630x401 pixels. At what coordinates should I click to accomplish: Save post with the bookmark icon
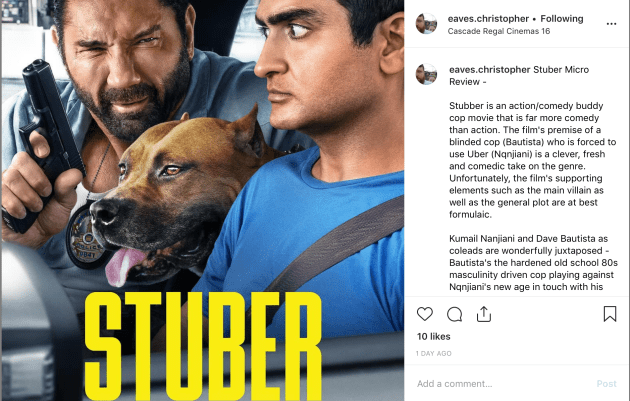click(610, 314)
